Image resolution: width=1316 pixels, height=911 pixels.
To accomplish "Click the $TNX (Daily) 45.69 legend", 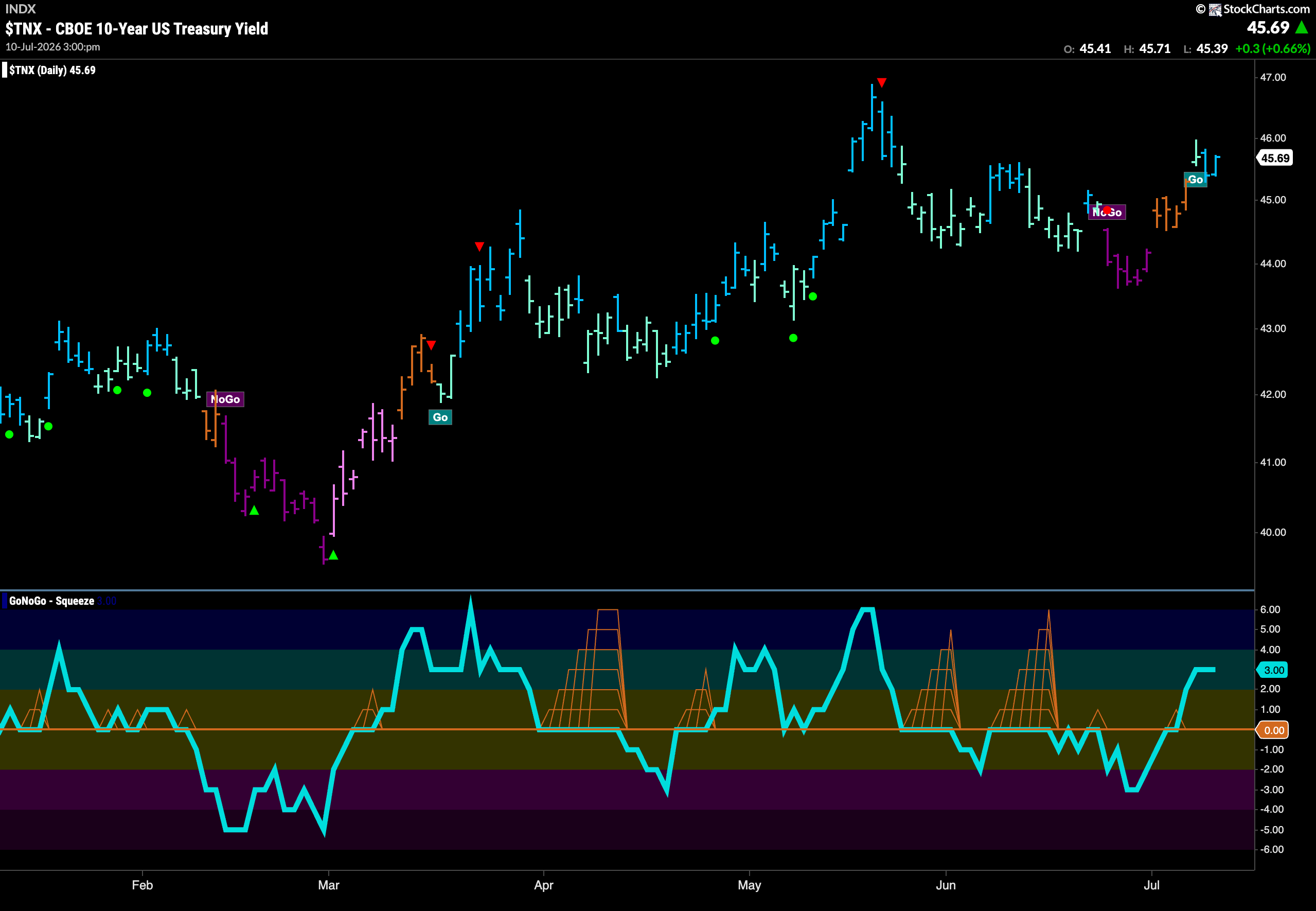I will (49, 70).
